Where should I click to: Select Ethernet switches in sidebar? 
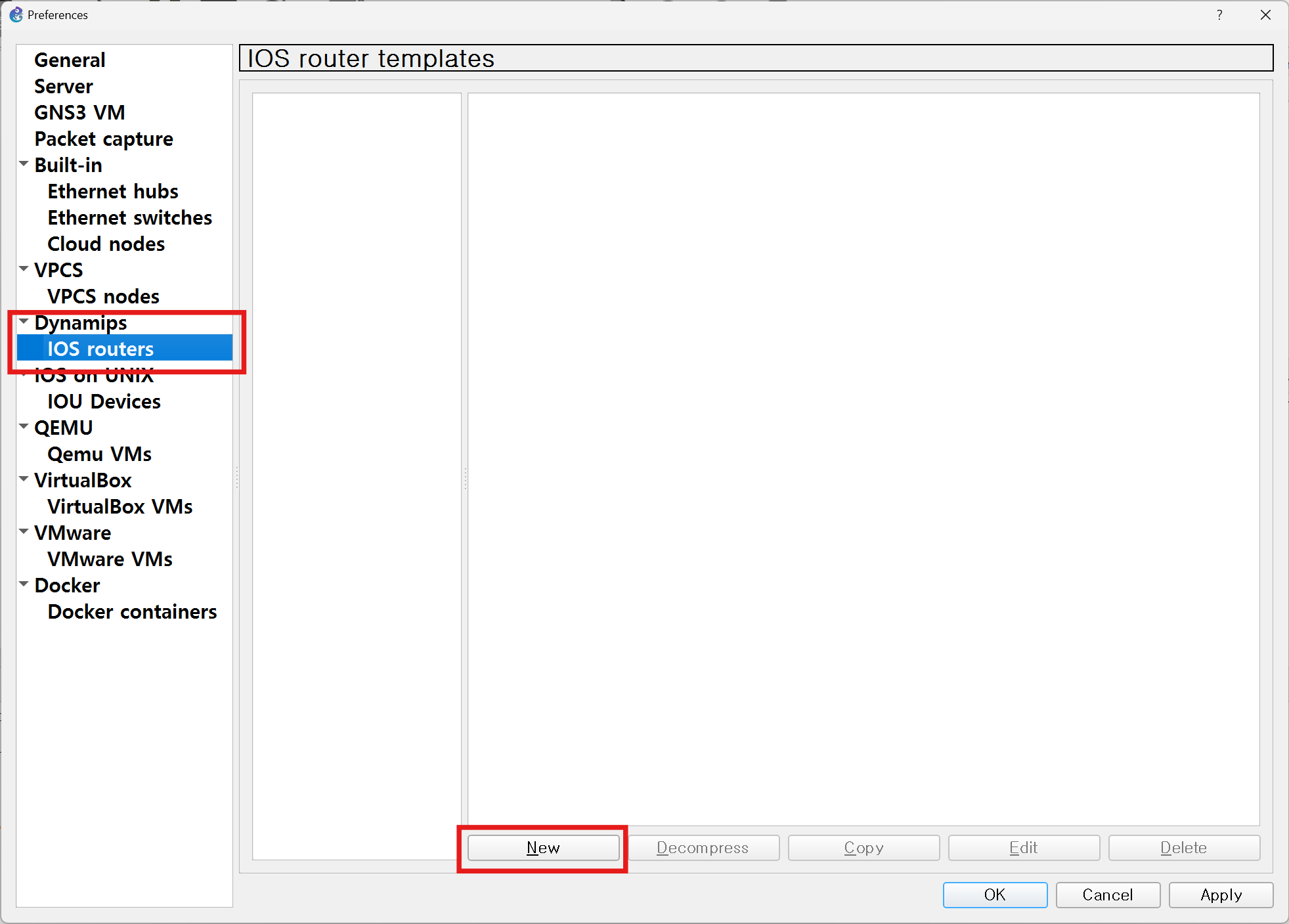[130, 218]
